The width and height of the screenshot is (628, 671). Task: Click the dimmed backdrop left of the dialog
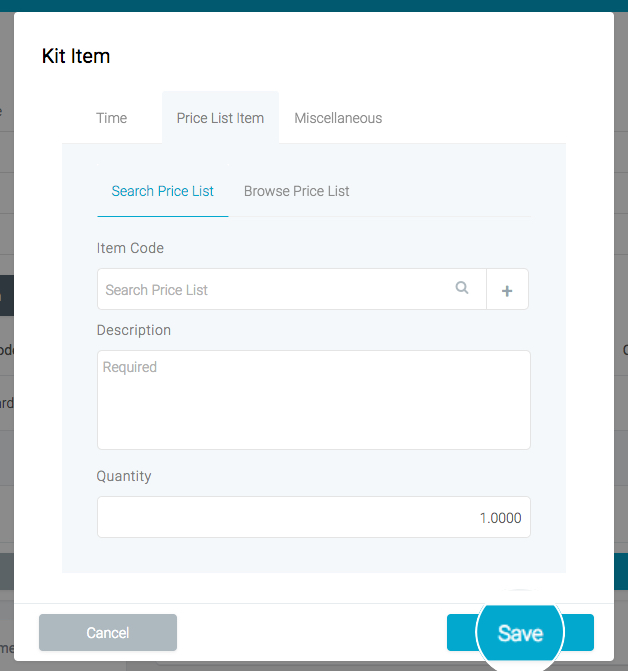6,300
